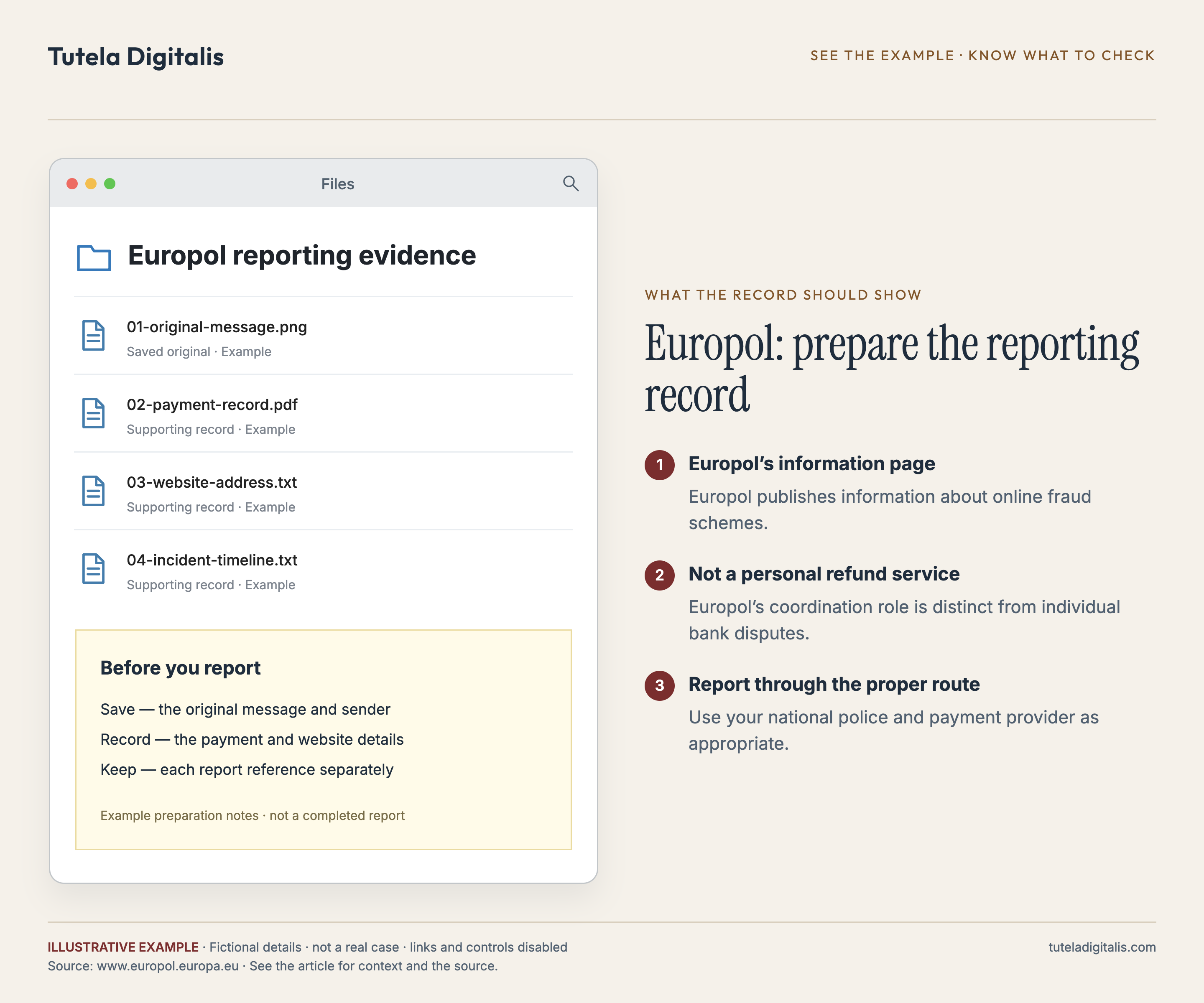Click the 'ILLUSTRATIVE EXAMPLE' footer label
The image size is (1204, 1003).
pyautogui.click(x=123, y=947)
